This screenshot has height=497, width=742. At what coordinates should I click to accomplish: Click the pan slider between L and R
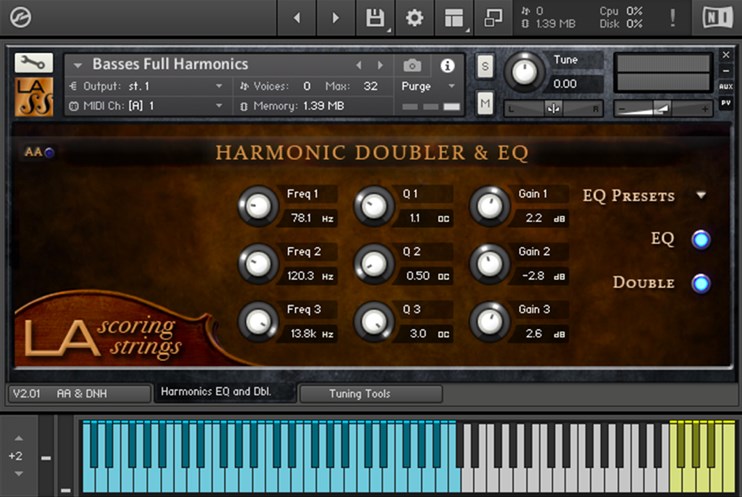553,109
